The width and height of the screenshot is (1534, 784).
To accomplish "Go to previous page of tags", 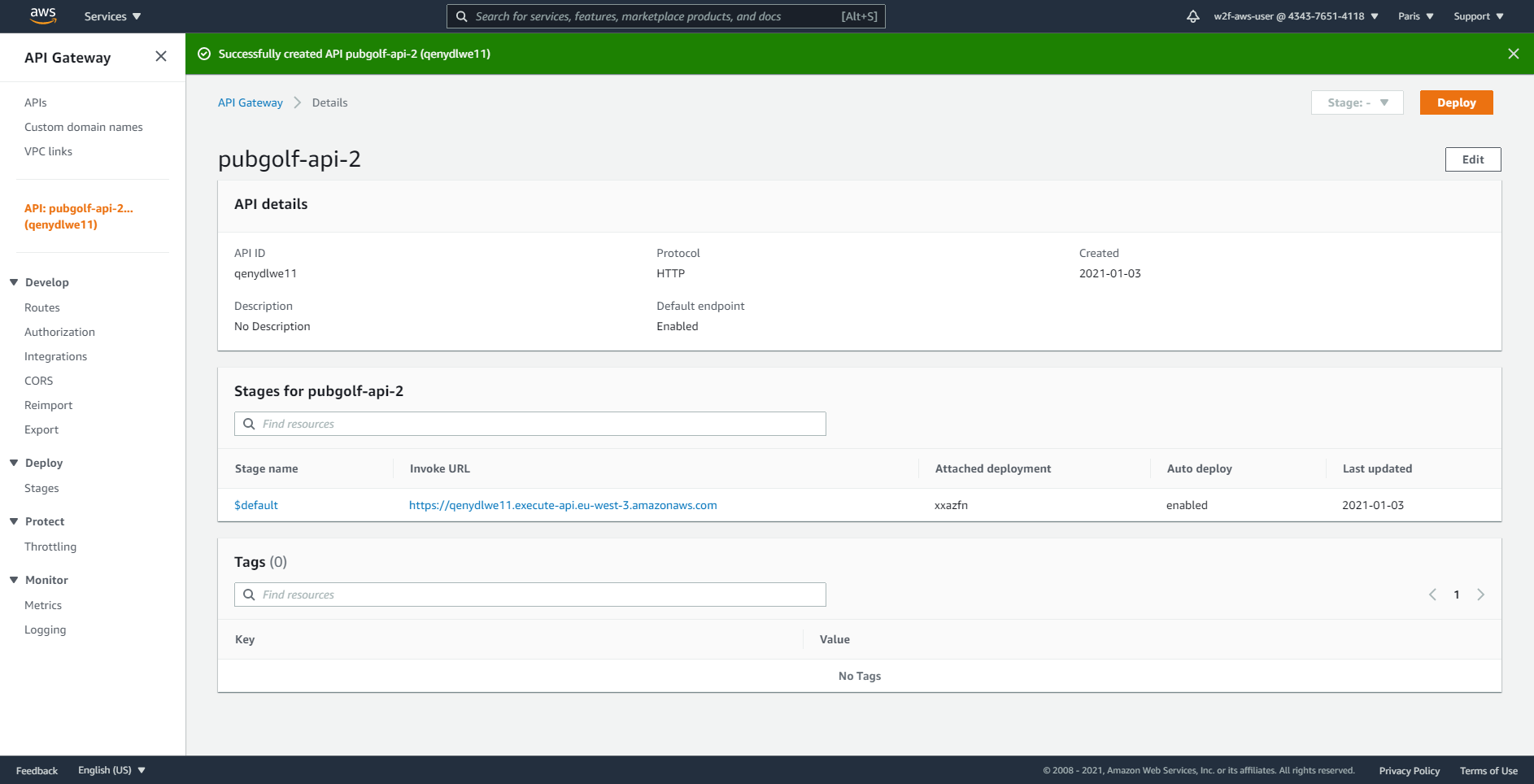I will [x=1432, y=595].
